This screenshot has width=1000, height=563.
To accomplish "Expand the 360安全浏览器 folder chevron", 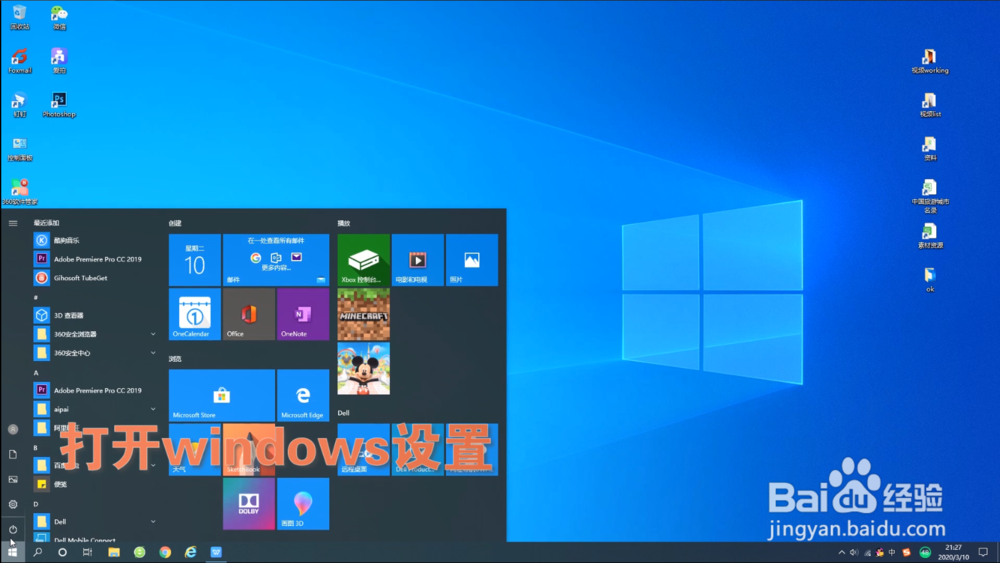I will coord(153,334).
